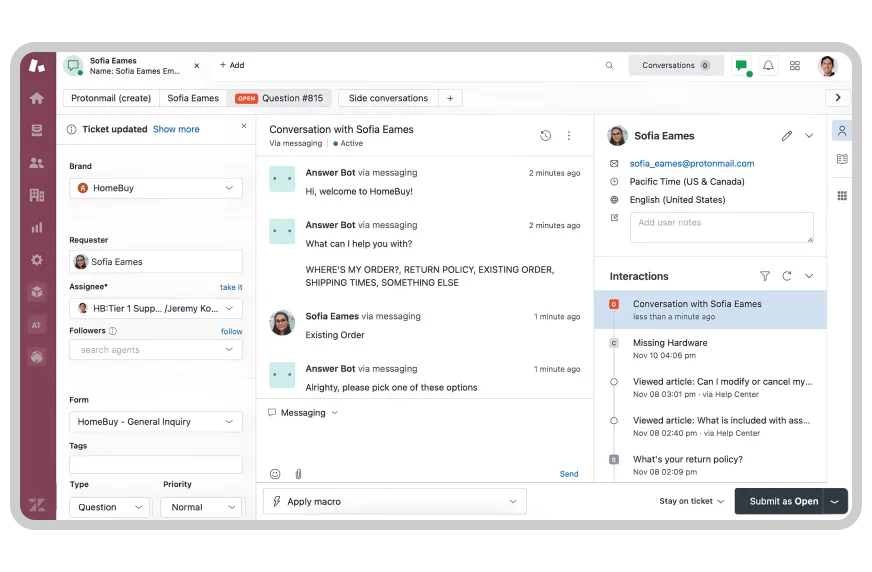Add a new ticket tab

click(x=232, y=66)
